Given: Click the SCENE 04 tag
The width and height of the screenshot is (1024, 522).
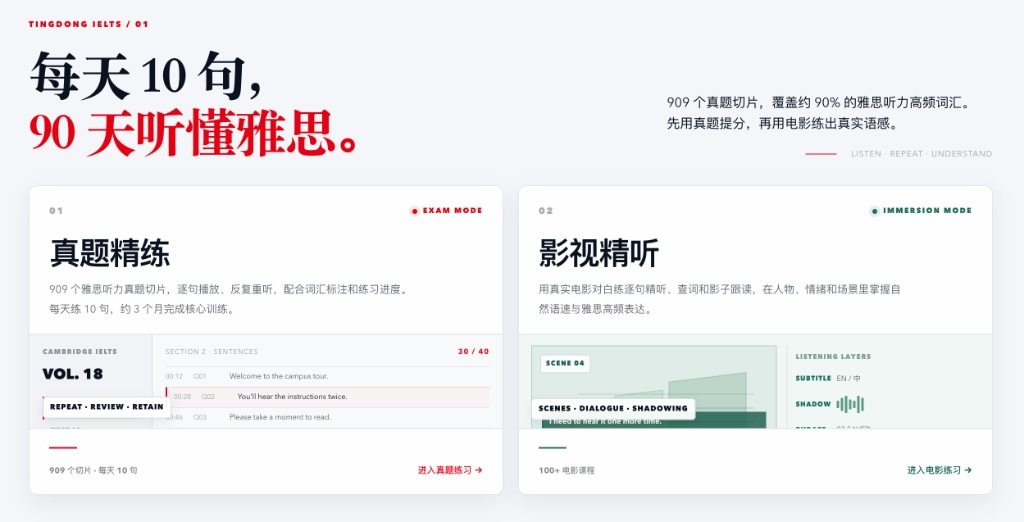Looking at the screenshot, I should click(565, 363).
